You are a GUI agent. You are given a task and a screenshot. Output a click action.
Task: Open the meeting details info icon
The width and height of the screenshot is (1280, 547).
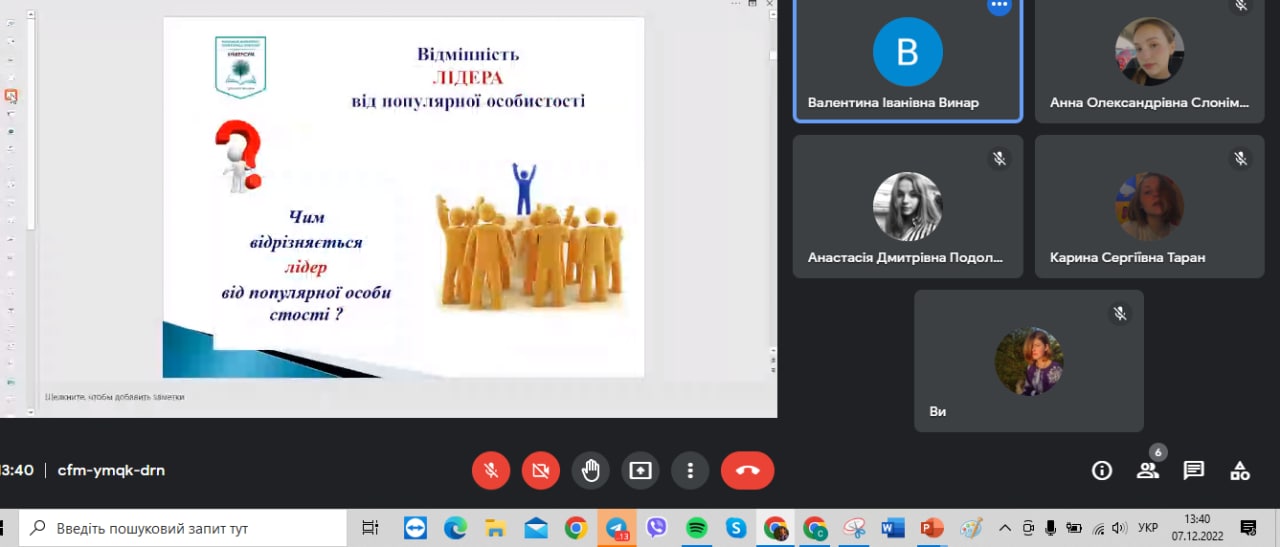pyautogui.click(x=1102, y=470)
